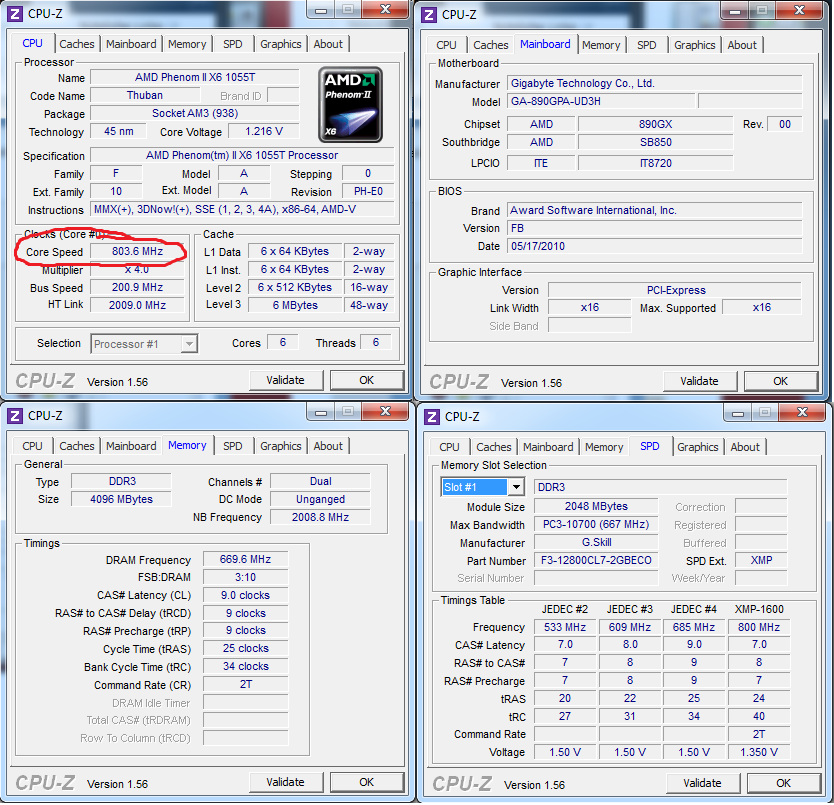Switch to CPU tab in the SPD window
834x805 pixels.
[x=449, y=447]
